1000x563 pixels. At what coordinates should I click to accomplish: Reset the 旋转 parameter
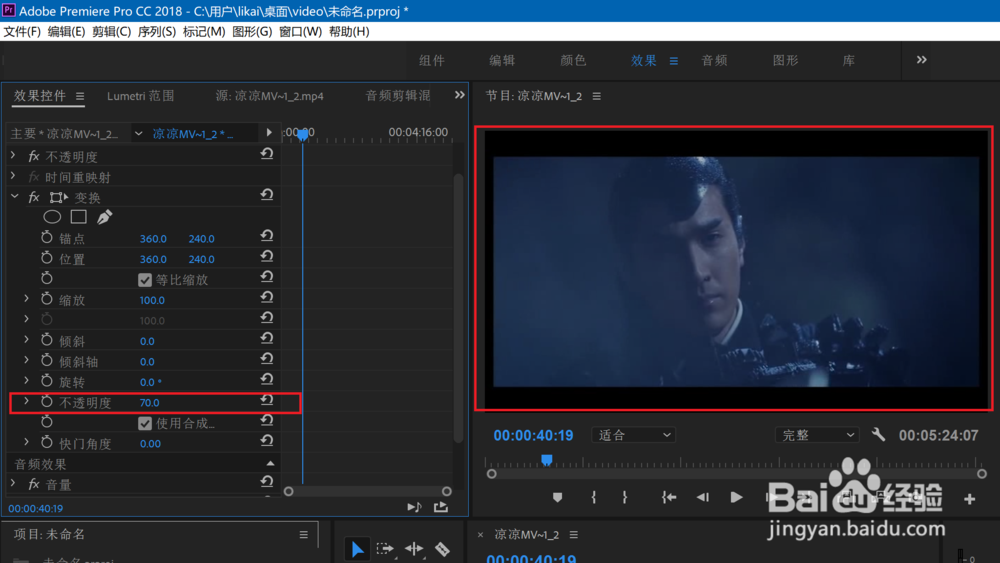tap(267, 380)
